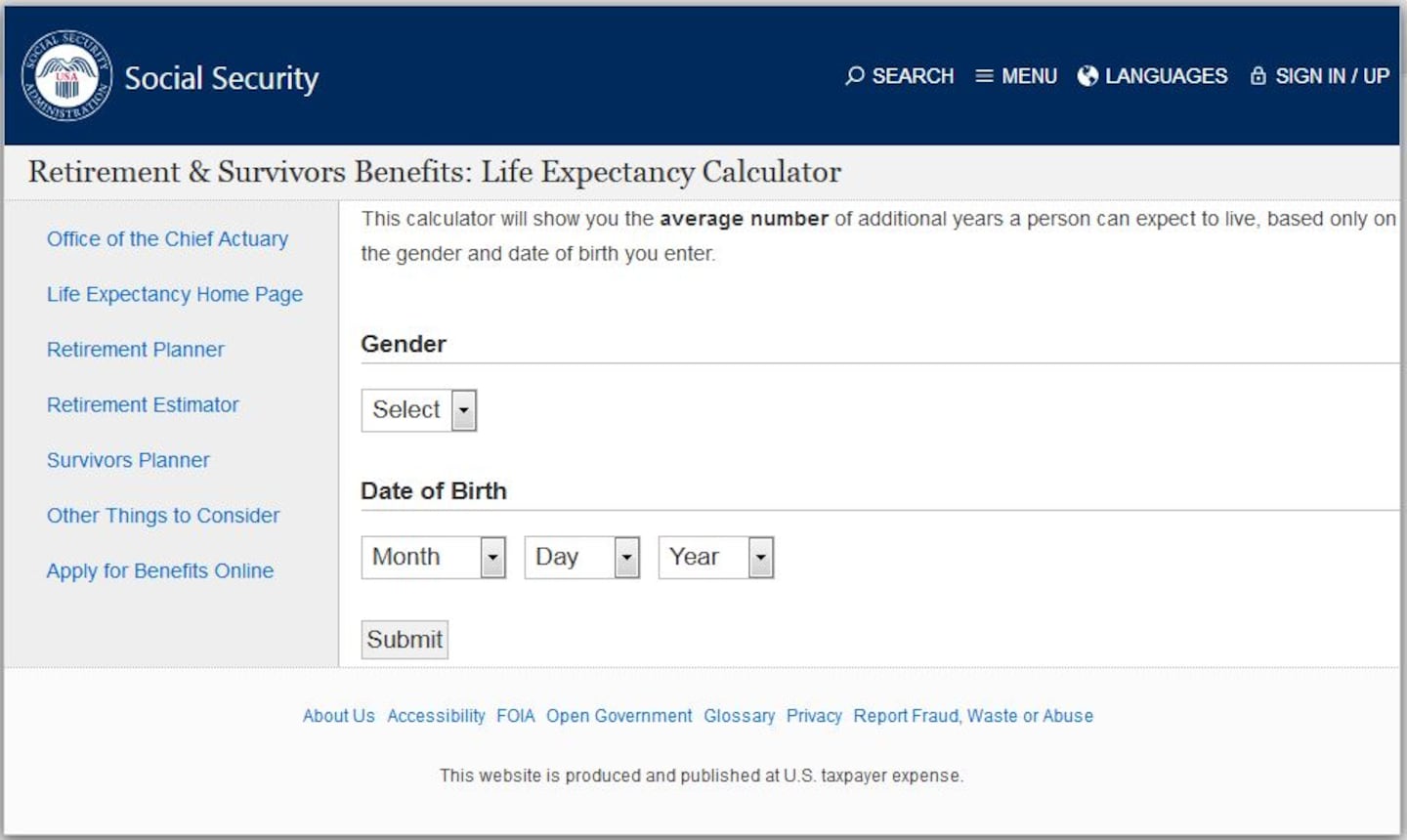Click the padlock Sign In icon
Screen dimensions: 1407x840
[1258, 76]
